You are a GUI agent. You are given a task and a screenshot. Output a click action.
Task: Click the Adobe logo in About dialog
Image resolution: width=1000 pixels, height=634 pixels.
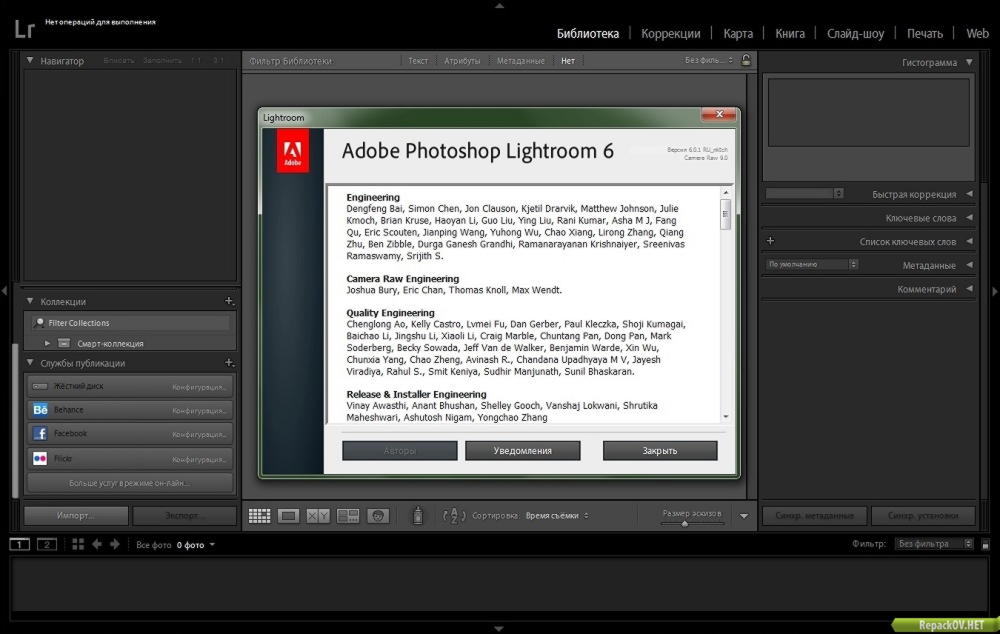click(x=293, y=151)
